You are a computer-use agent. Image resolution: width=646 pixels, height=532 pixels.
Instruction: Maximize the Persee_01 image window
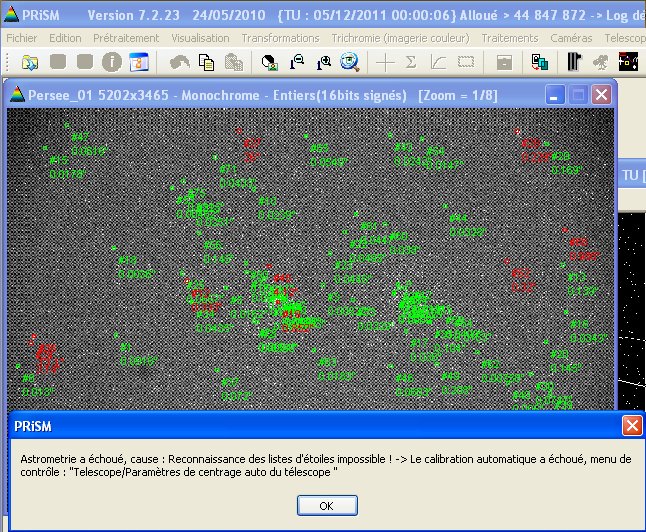click(x=579, y=95)
